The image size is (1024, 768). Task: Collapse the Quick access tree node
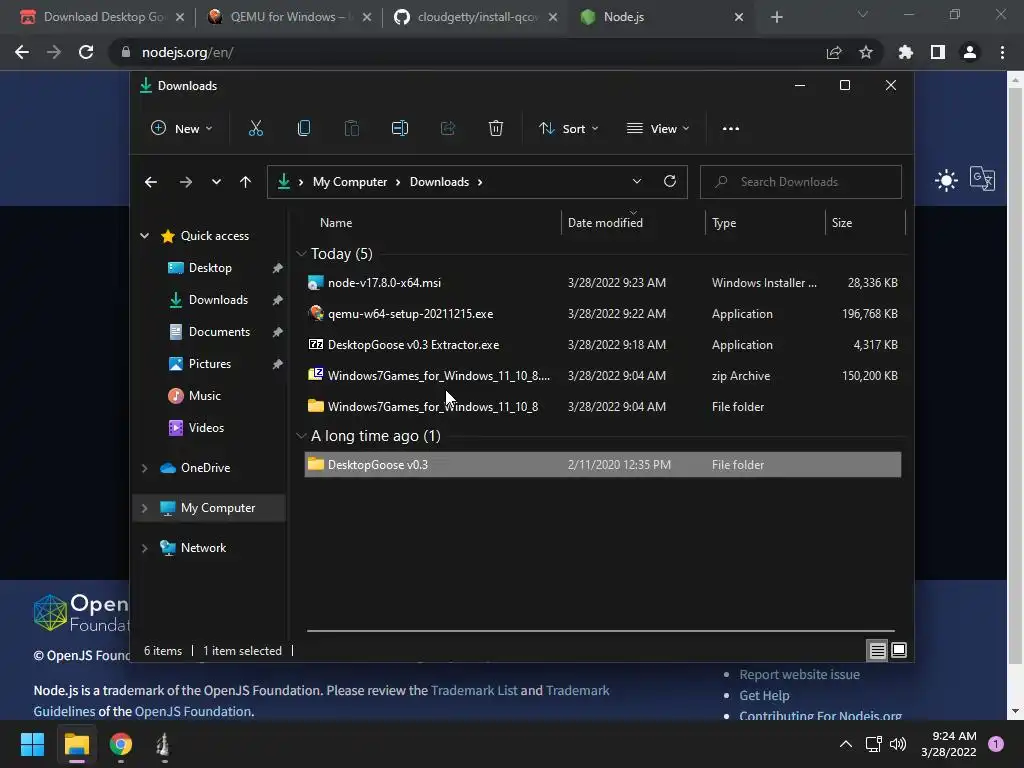coord(144,236)
